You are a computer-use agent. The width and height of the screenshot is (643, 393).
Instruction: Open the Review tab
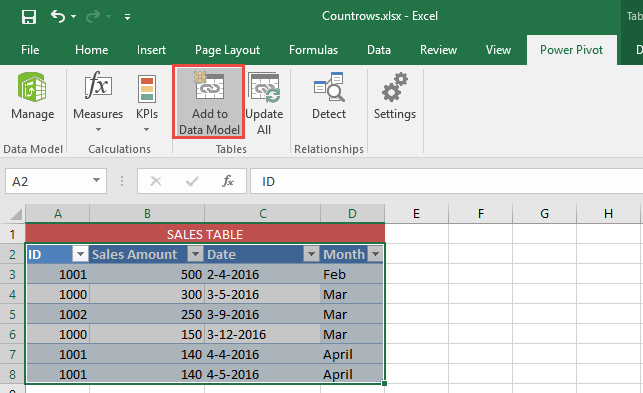pos(438,50)
